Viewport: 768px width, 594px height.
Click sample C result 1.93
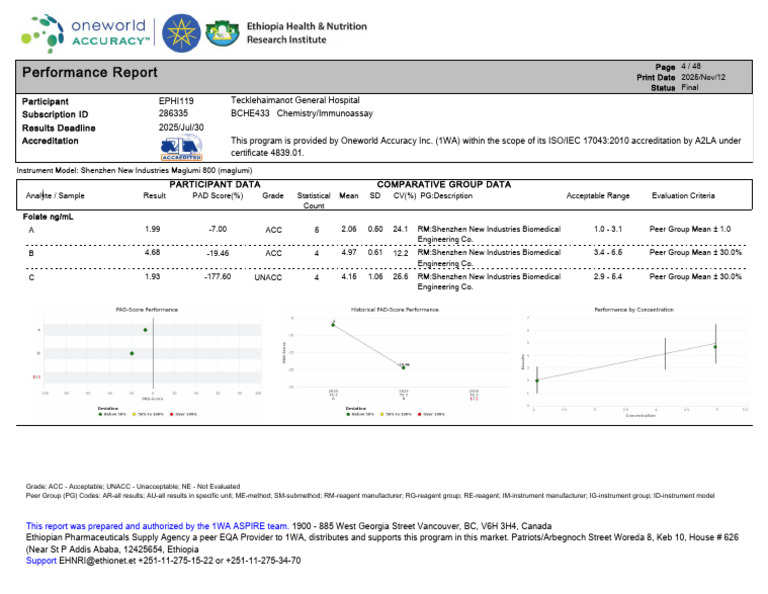coord(152,276)
